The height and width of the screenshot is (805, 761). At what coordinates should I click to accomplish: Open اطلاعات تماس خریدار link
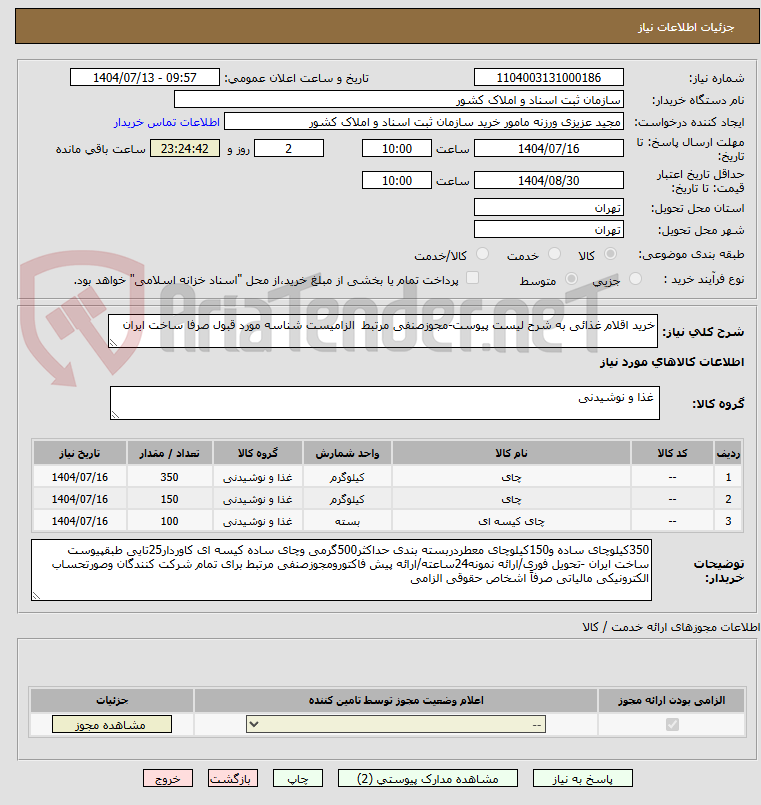pyautogui.click(x=166, y=122)
